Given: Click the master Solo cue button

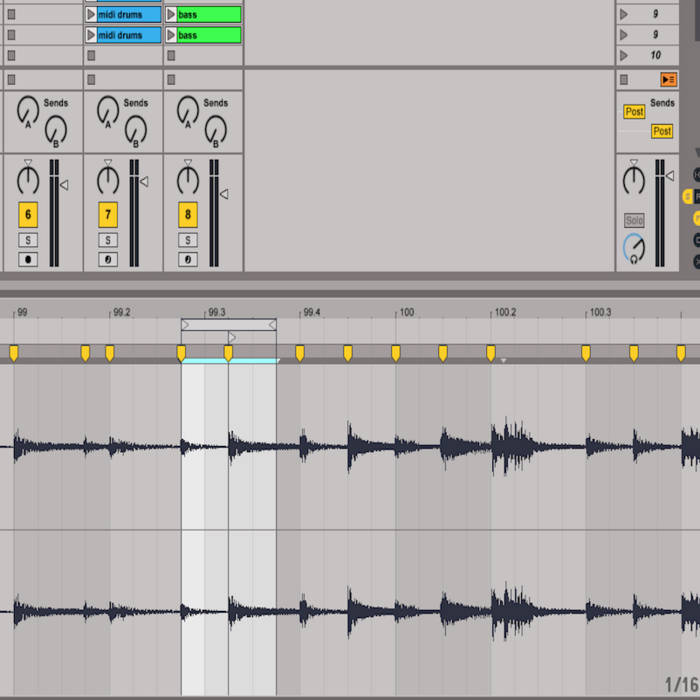Looking at the screenshot, I should pos(634,220).
